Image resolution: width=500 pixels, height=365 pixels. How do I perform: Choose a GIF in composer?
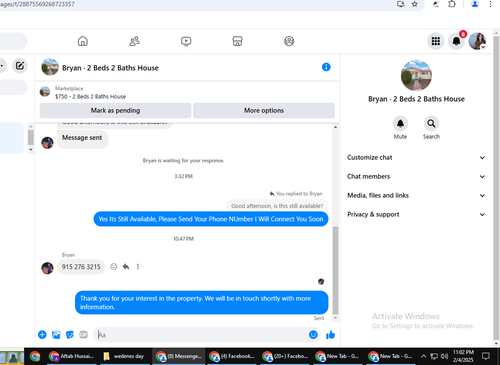coord(83,334)
